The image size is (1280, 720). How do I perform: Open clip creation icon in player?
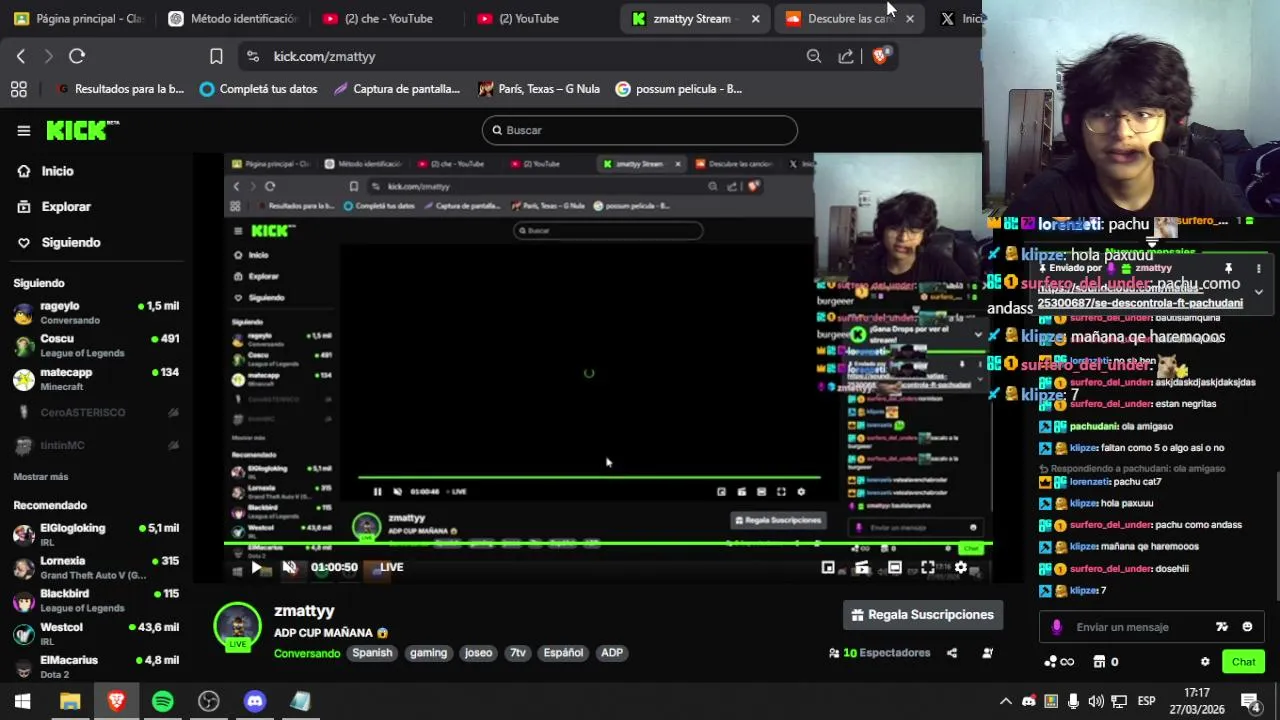coord(862,567)
